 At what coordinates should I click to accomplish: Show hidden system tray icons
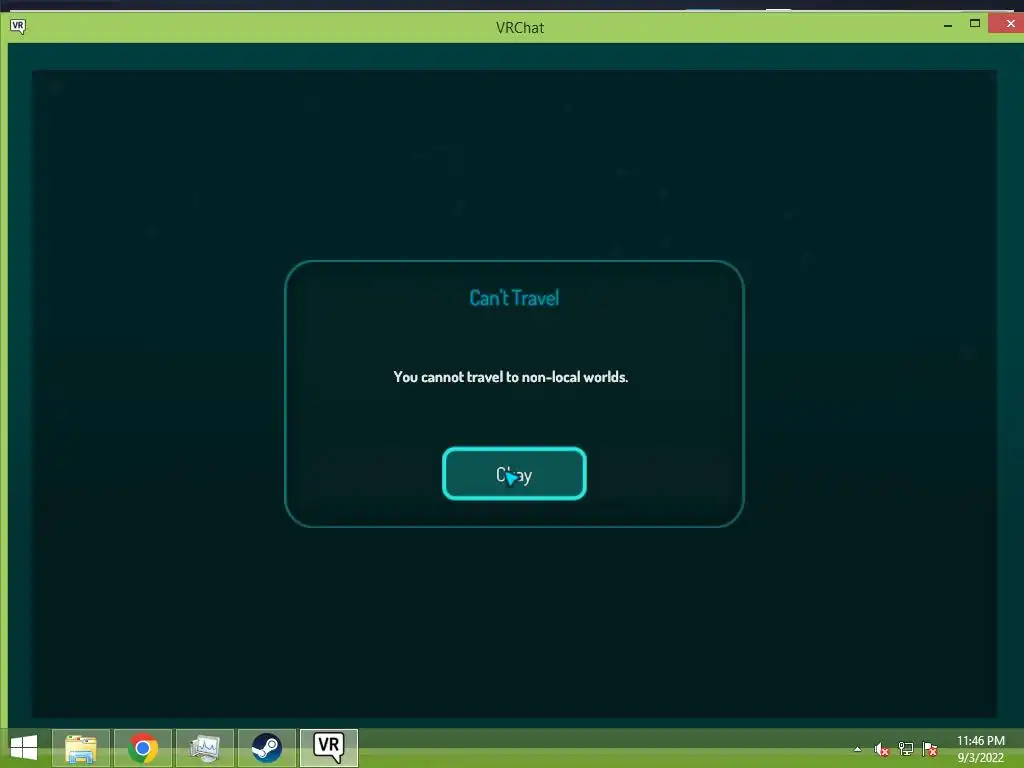click(857, 749)
